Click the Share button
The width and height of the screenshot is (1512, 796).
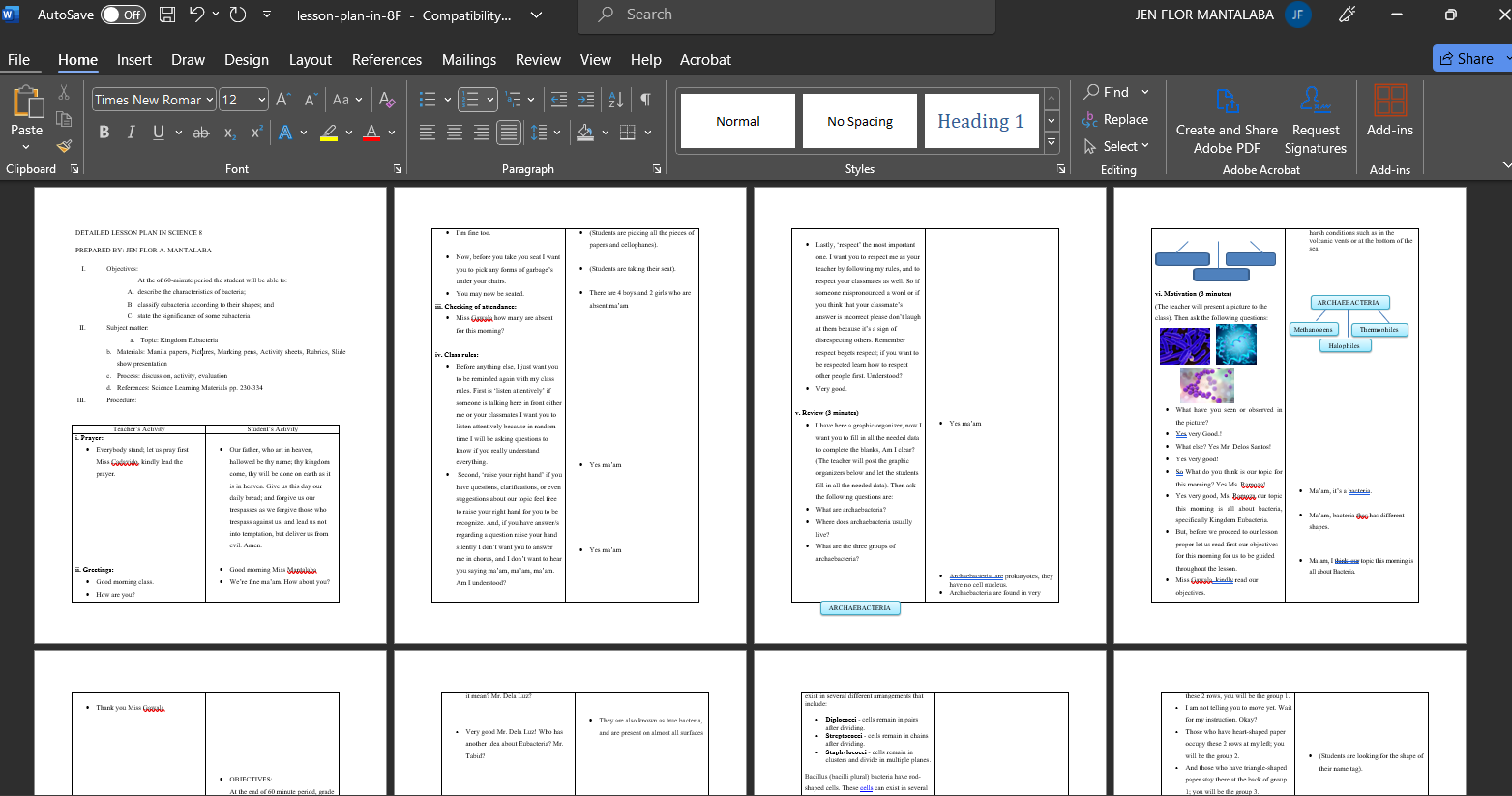pyautogui.click(x=1468, y=58)
